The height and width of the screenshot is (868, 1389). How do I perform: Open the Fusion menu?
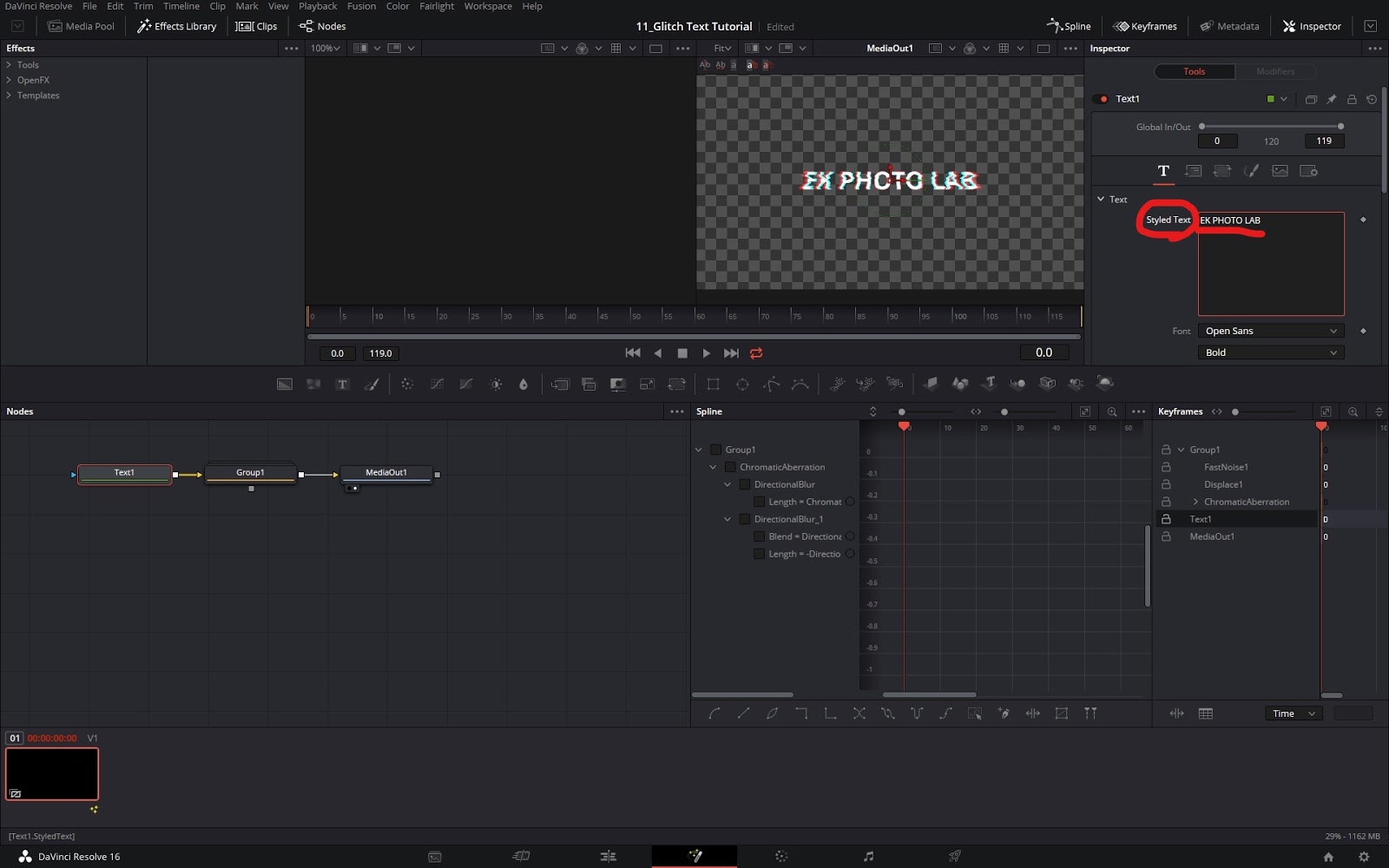click(361, 6)
